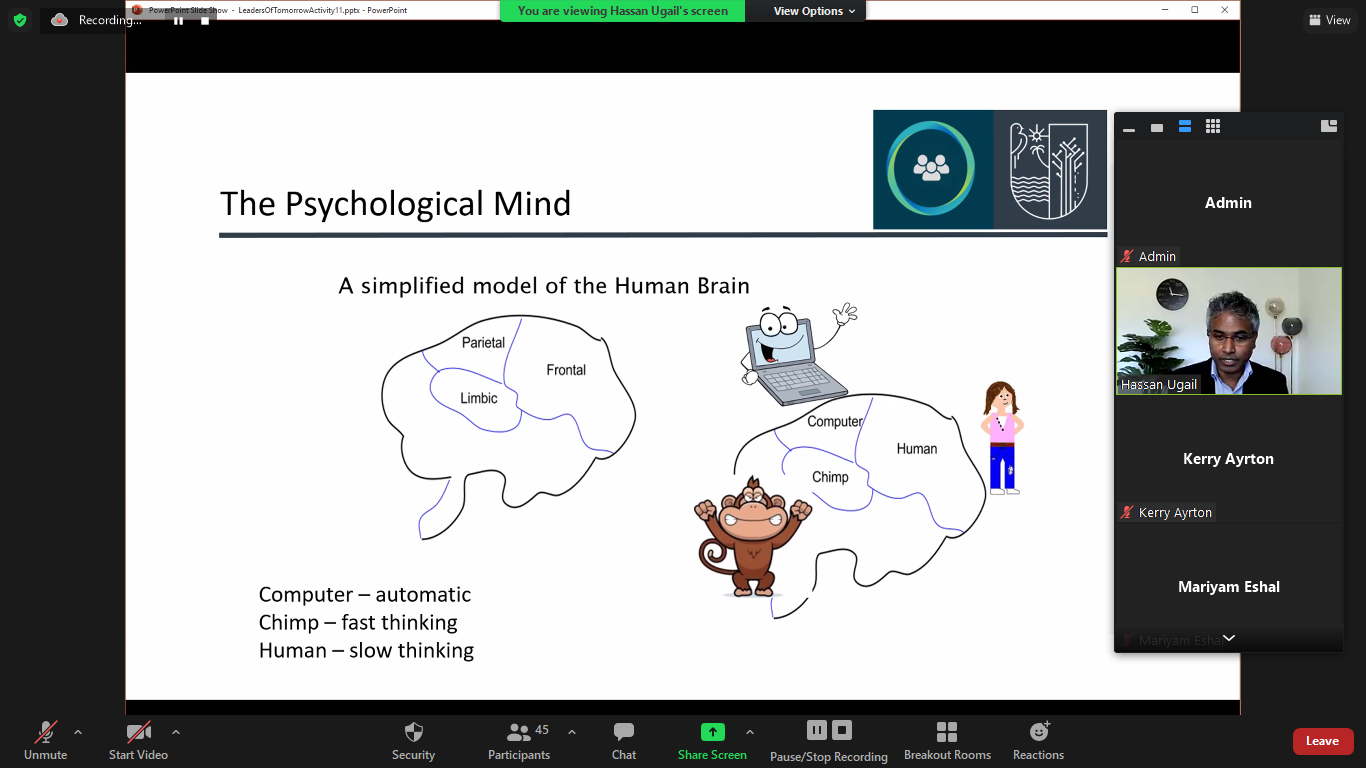Click the waving laptop cartoon on slide
Image resolution: width=1366 pixels, height=768 pixels.
click(x=798, y=354)
